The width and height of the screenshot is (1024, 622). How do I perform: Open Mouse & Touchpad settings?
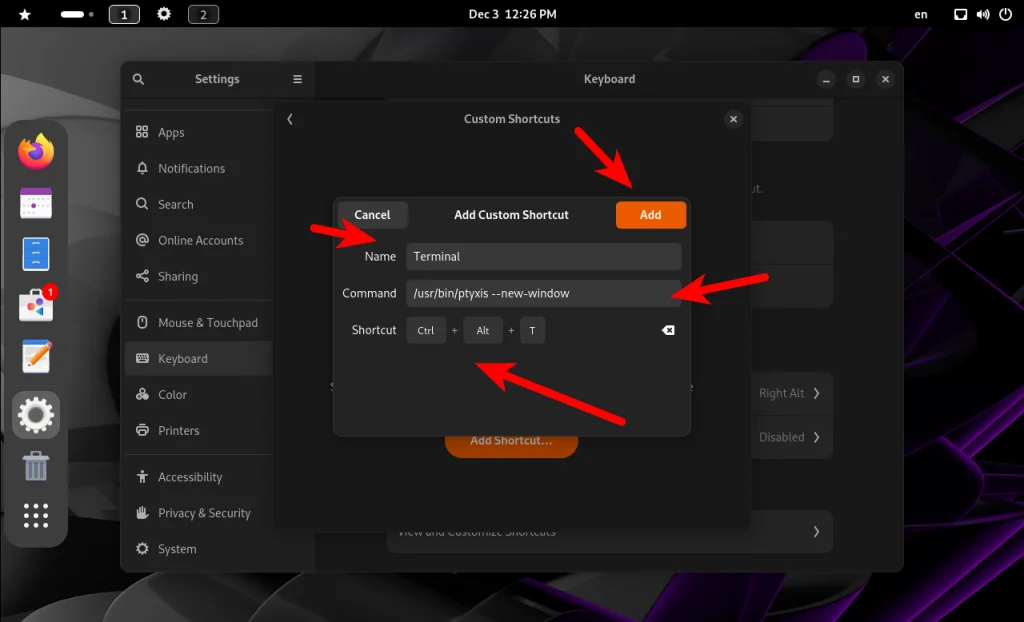tap(199, 323)
